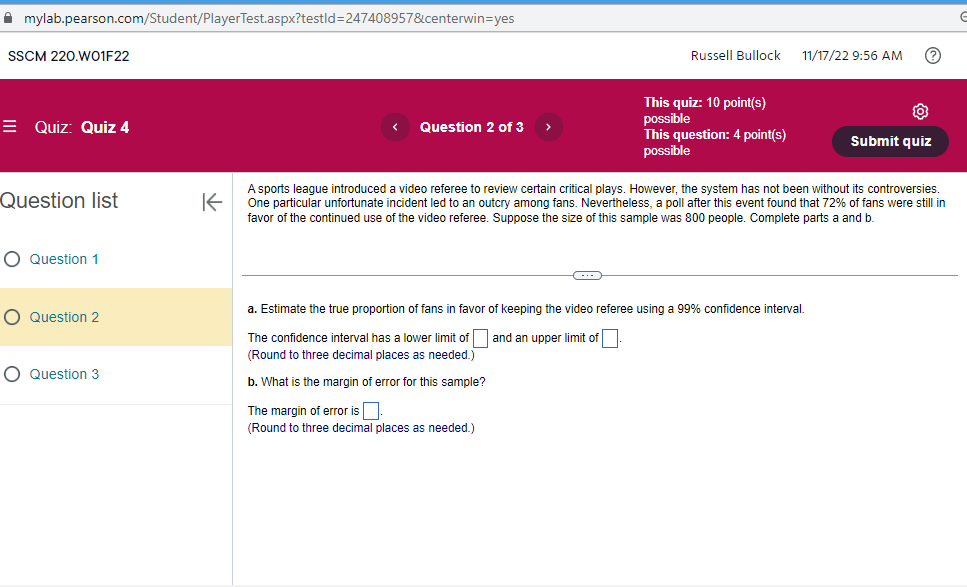Click the 'Question list' heading
Screen dimensions: 967x587
pos(59,200)
